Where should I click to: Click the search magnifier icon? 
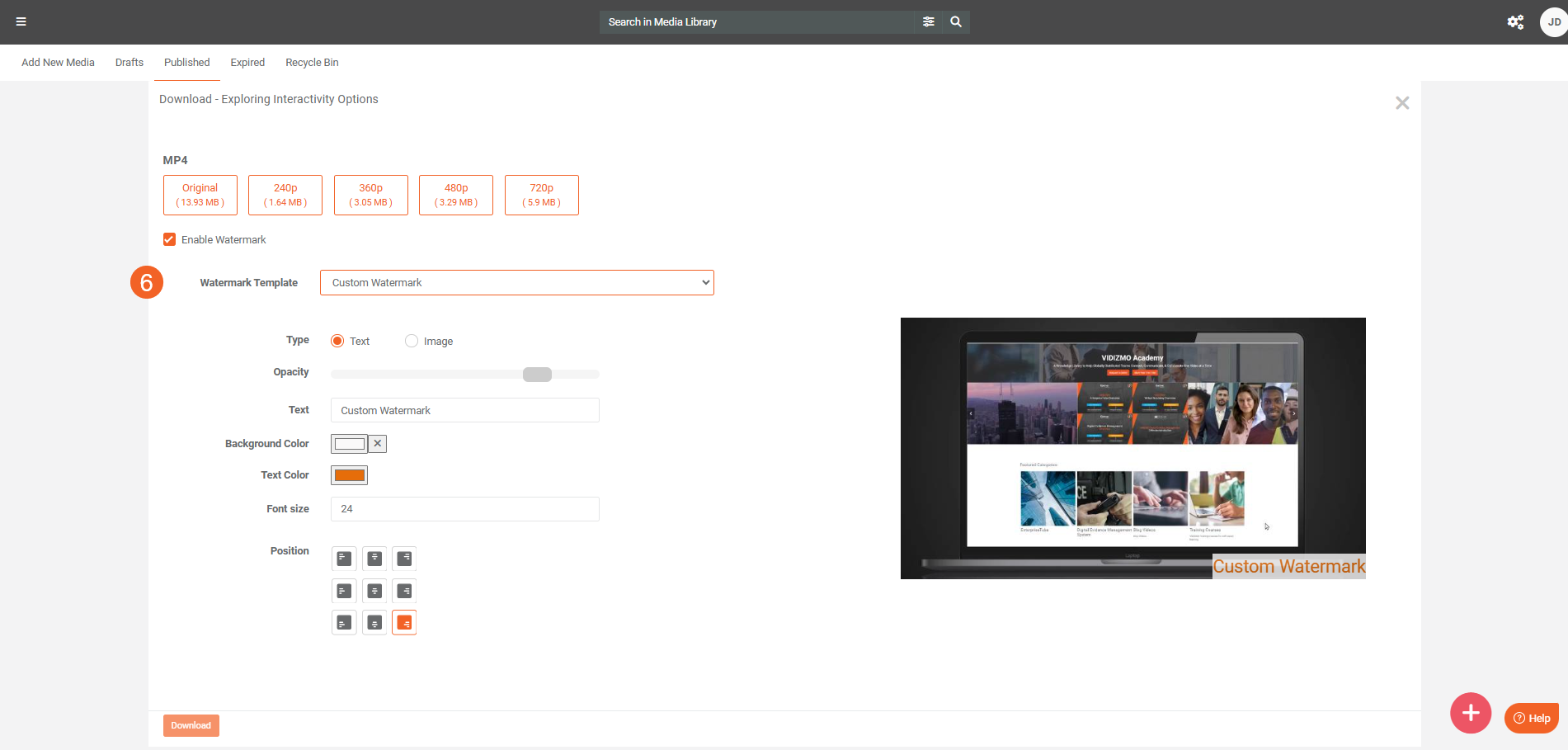[956, 21]
